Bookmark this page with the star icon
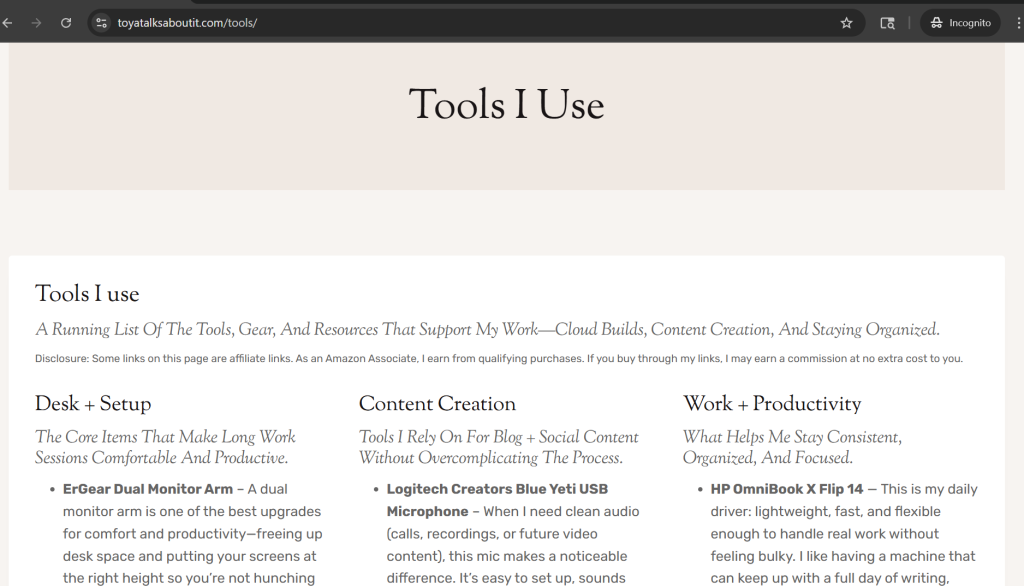The width and height of the screenshot is (1024, 586). click(846, 23)
